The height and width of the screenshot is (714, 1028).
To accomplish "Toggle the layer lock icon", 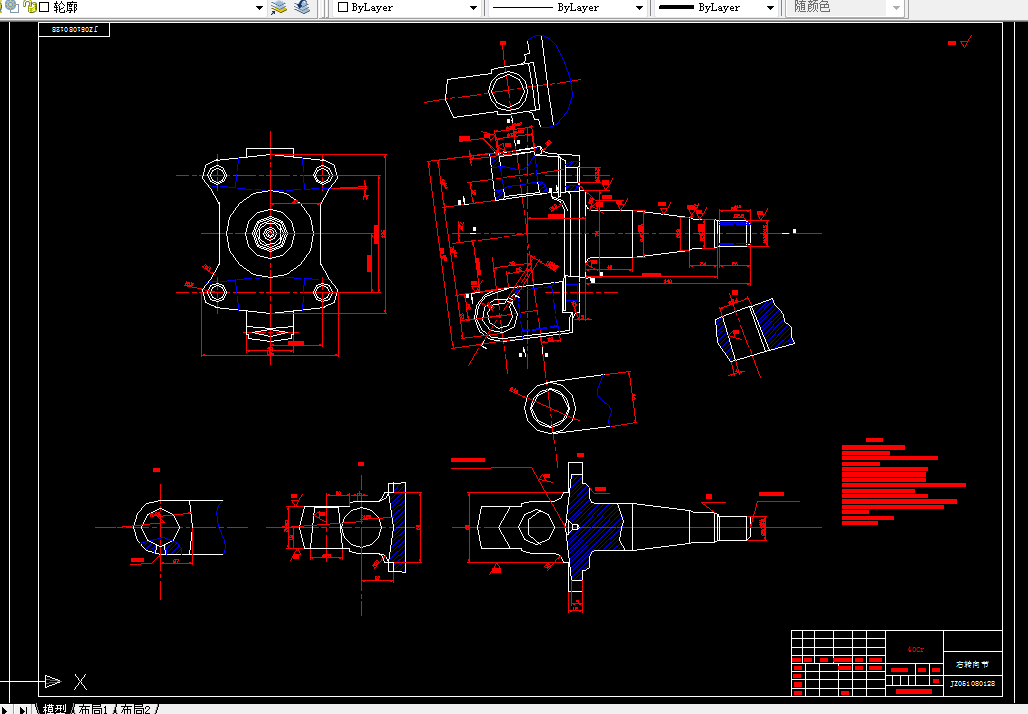I will [30, 7].
